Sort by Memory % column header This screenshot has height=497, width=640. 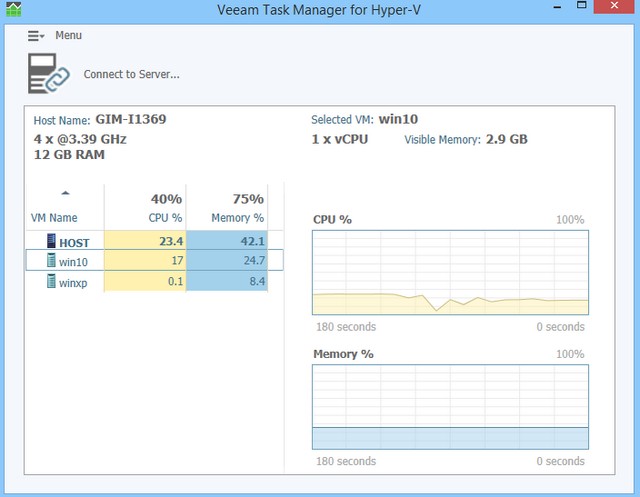pyautogui.click(x=238, y=218)
